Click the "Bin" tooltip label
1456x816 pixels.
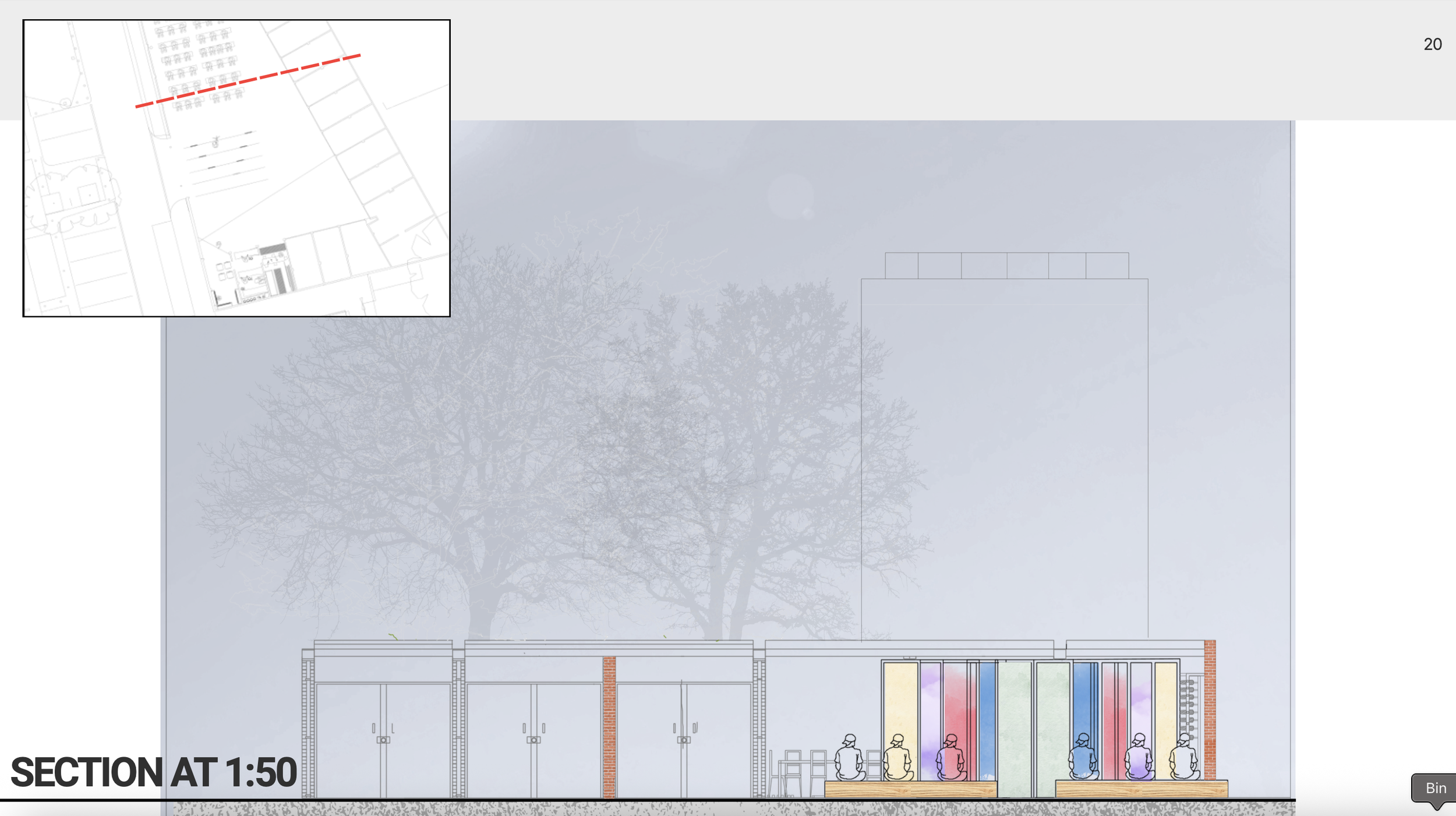(1434, 789)
